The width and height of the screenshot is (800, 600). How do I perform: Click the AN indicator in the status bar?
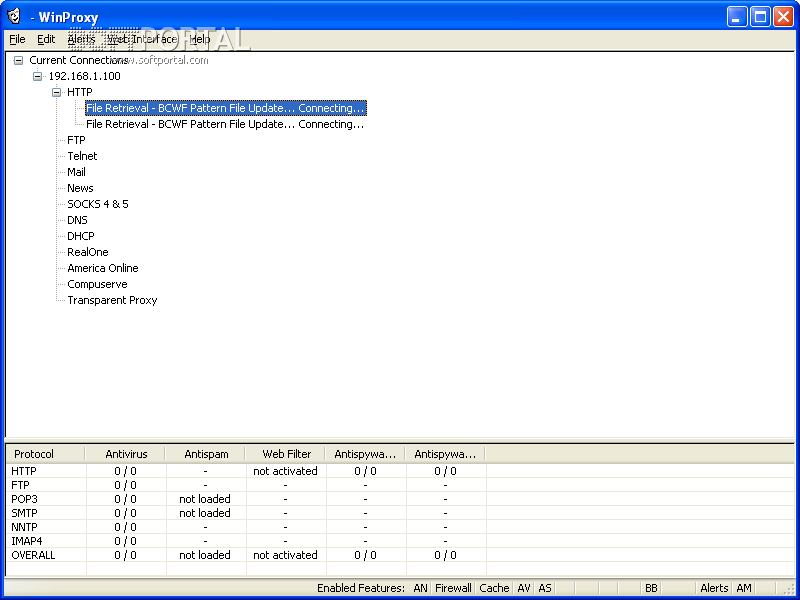point(420,588)
